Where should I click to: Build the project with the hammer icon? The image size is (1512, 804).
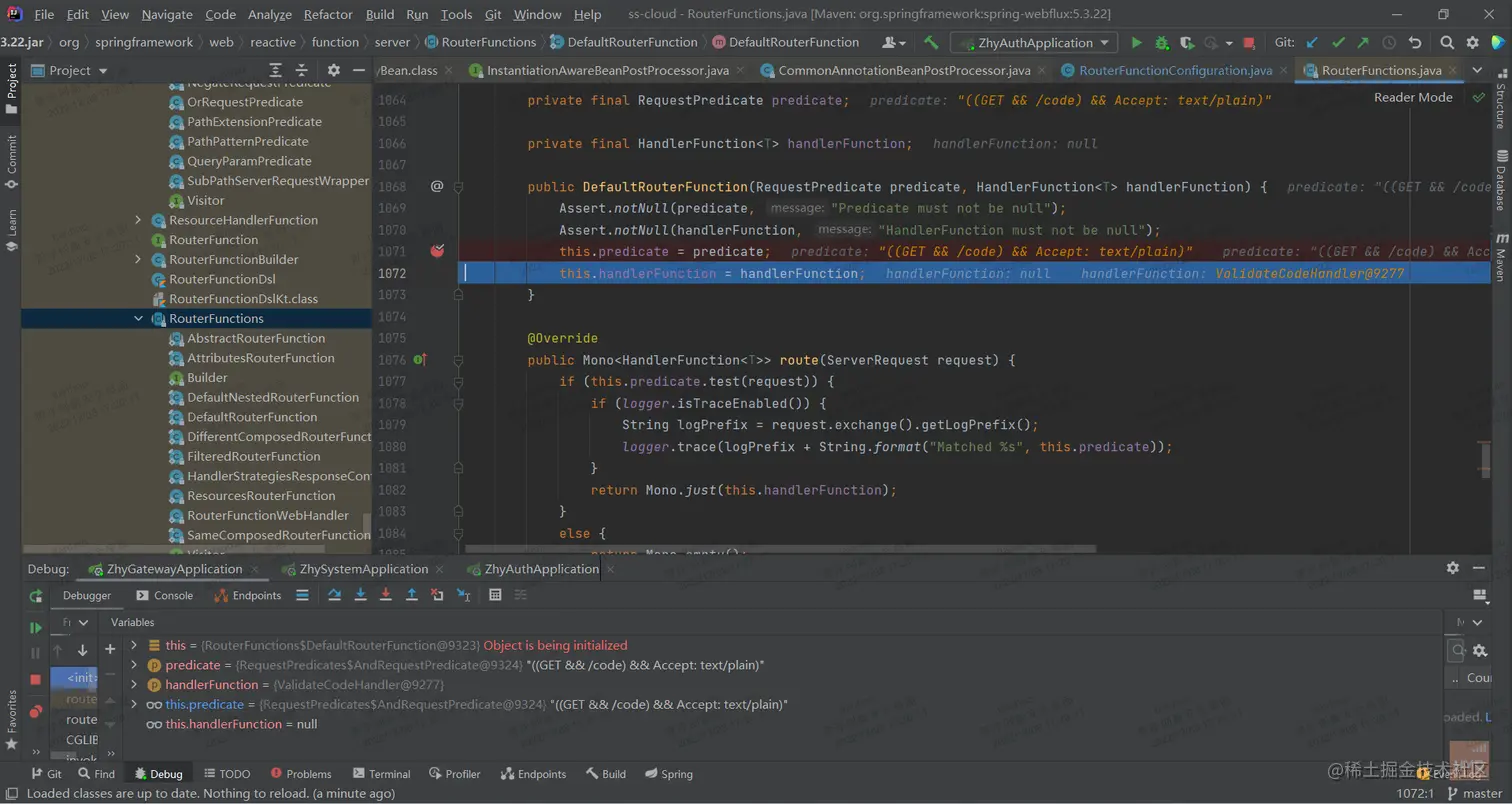tap(931, 43)
